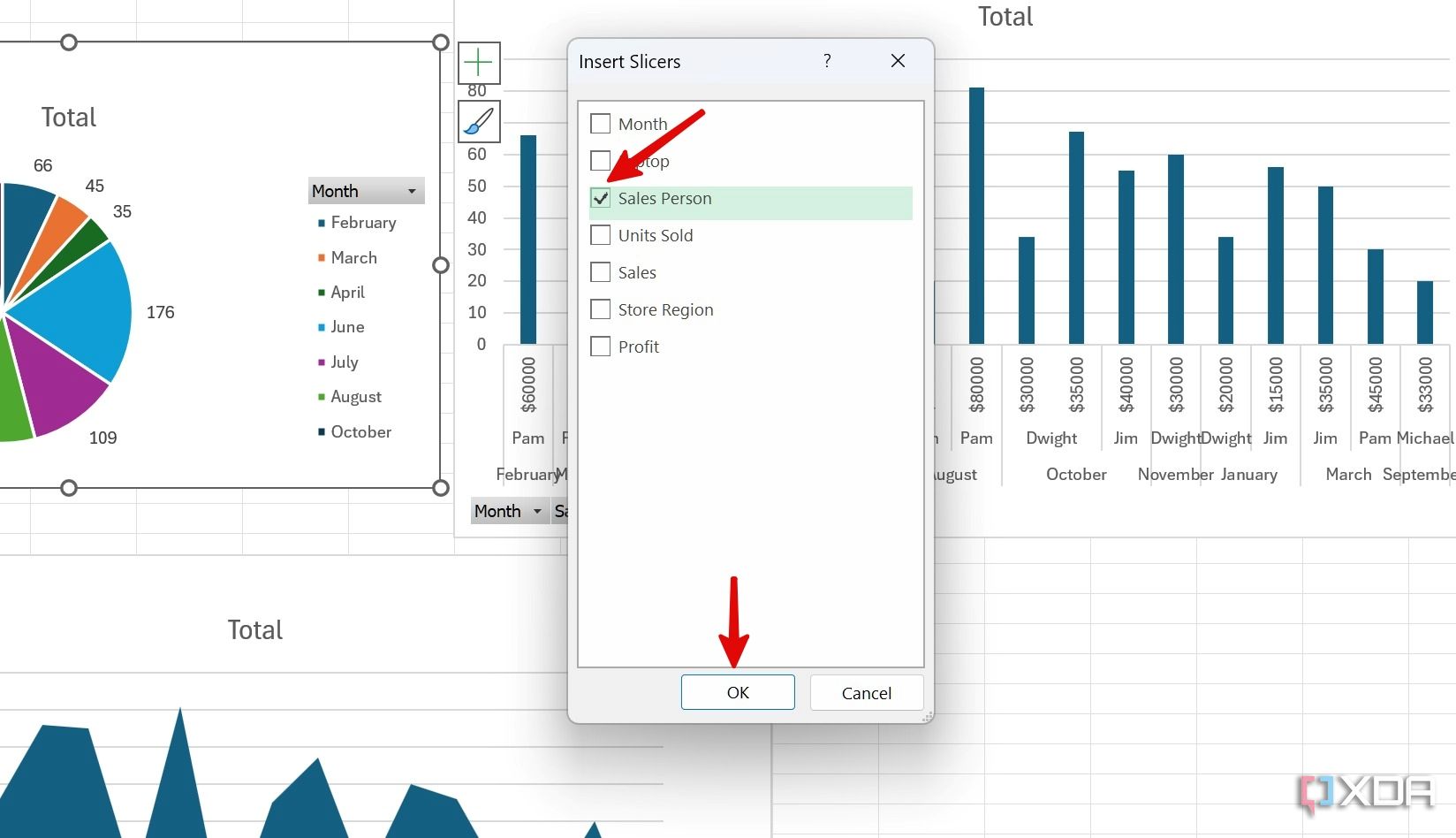
Task: Check the Laptop checkbox below Month
Action: click(601, 161)
